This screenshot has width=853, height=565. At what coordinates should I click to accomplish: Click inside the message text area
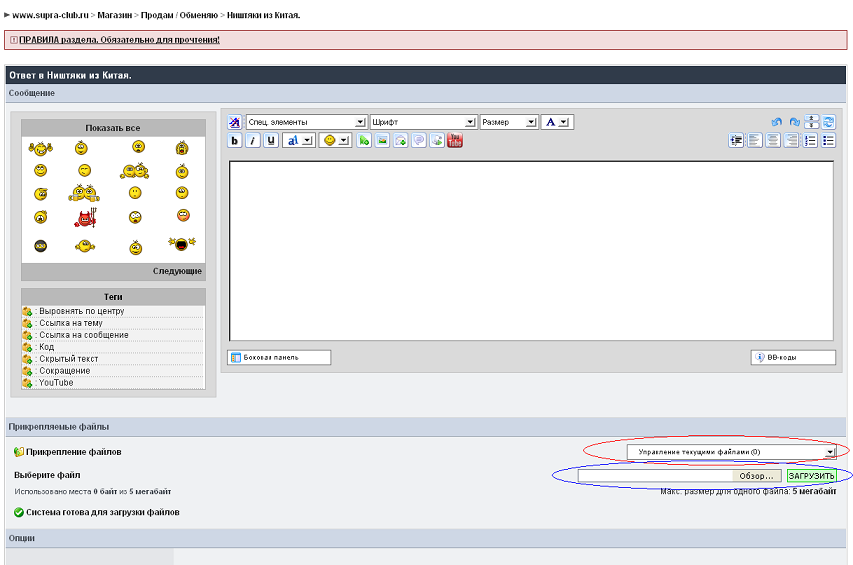[531, 250]
